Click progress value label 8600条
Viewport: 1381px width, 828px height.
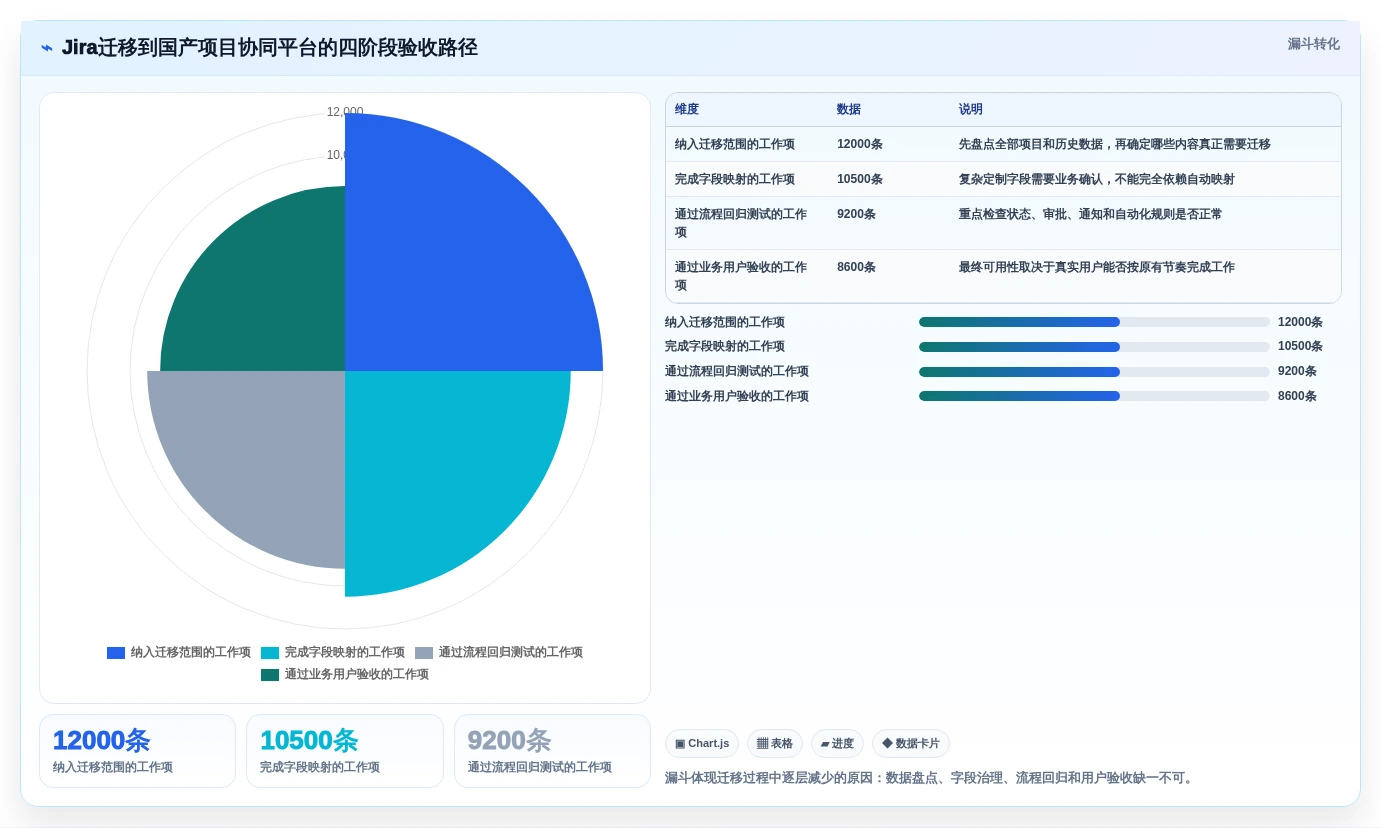[x=1297, y=396]
